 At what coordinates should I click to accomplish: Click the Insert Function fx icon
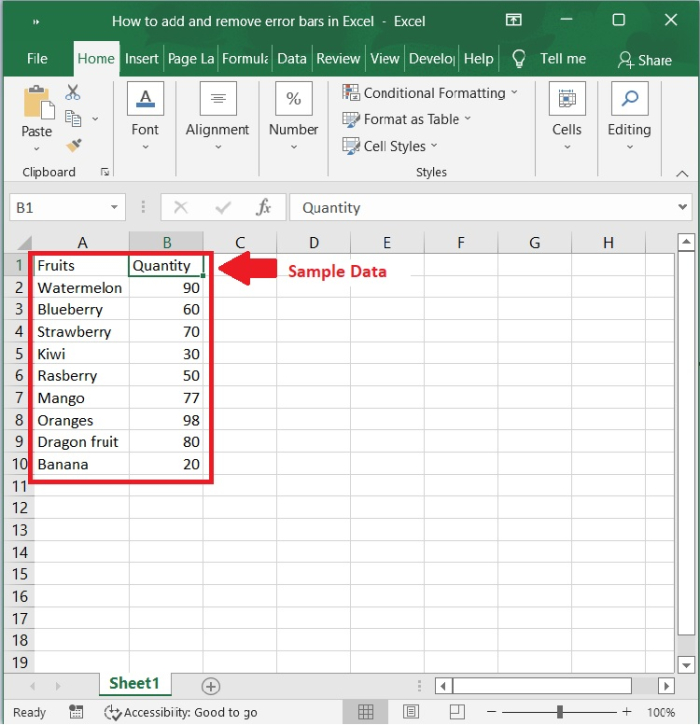[x=263, y=207]
